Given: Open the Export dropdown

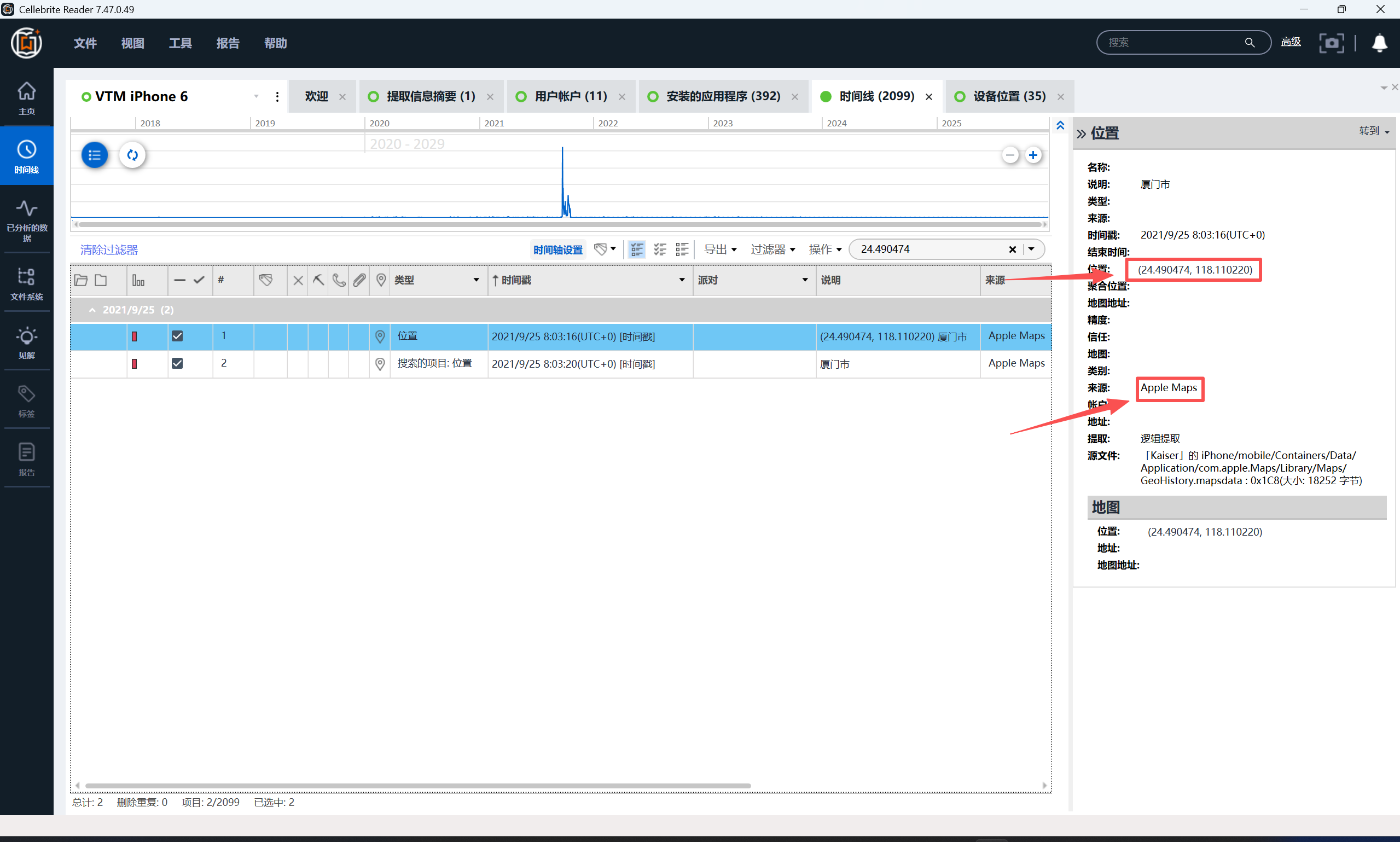Looking at the screenshot, I should [720, 249].
